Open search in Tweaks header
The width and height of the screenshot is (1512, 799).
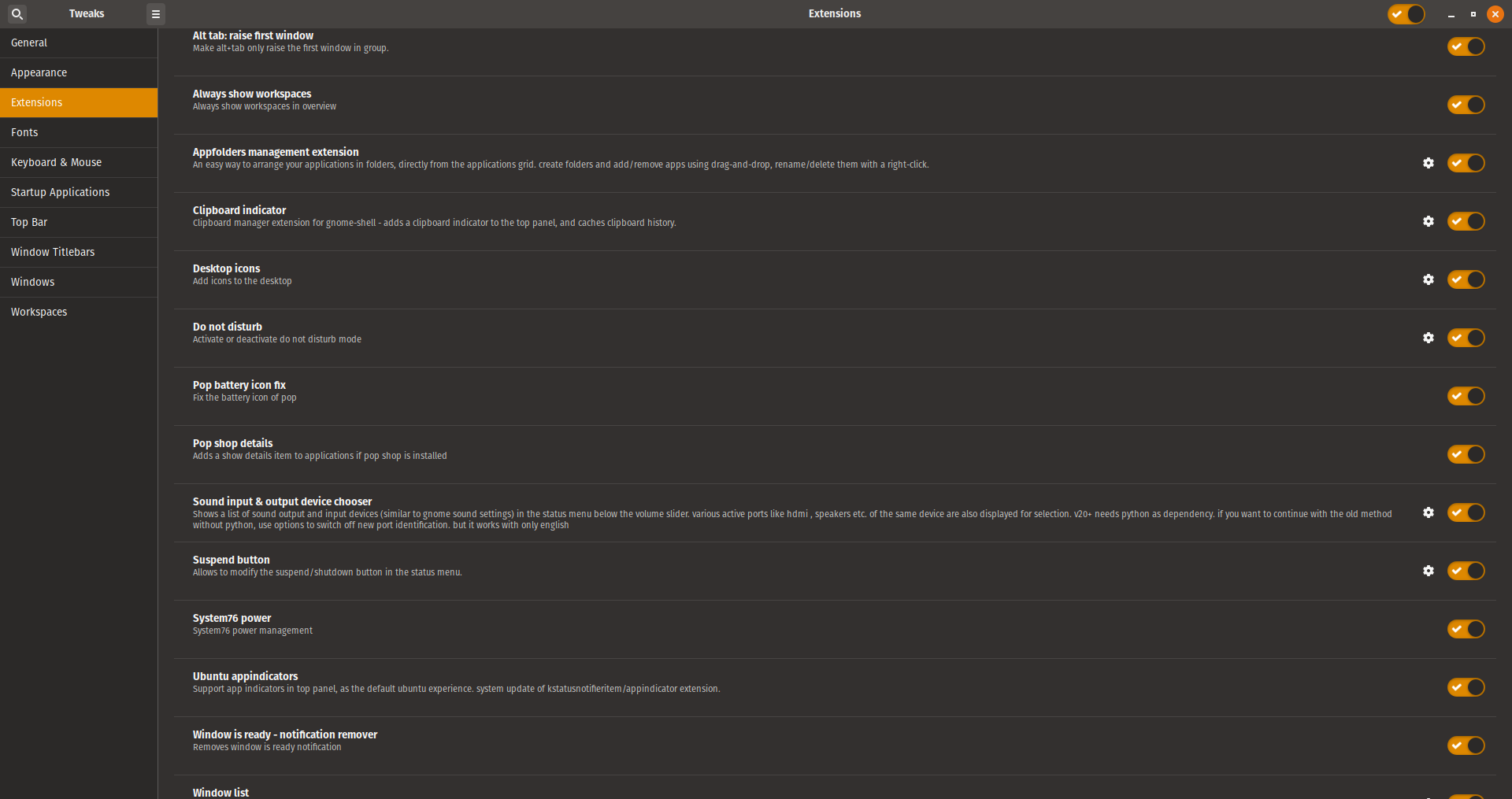17,13
